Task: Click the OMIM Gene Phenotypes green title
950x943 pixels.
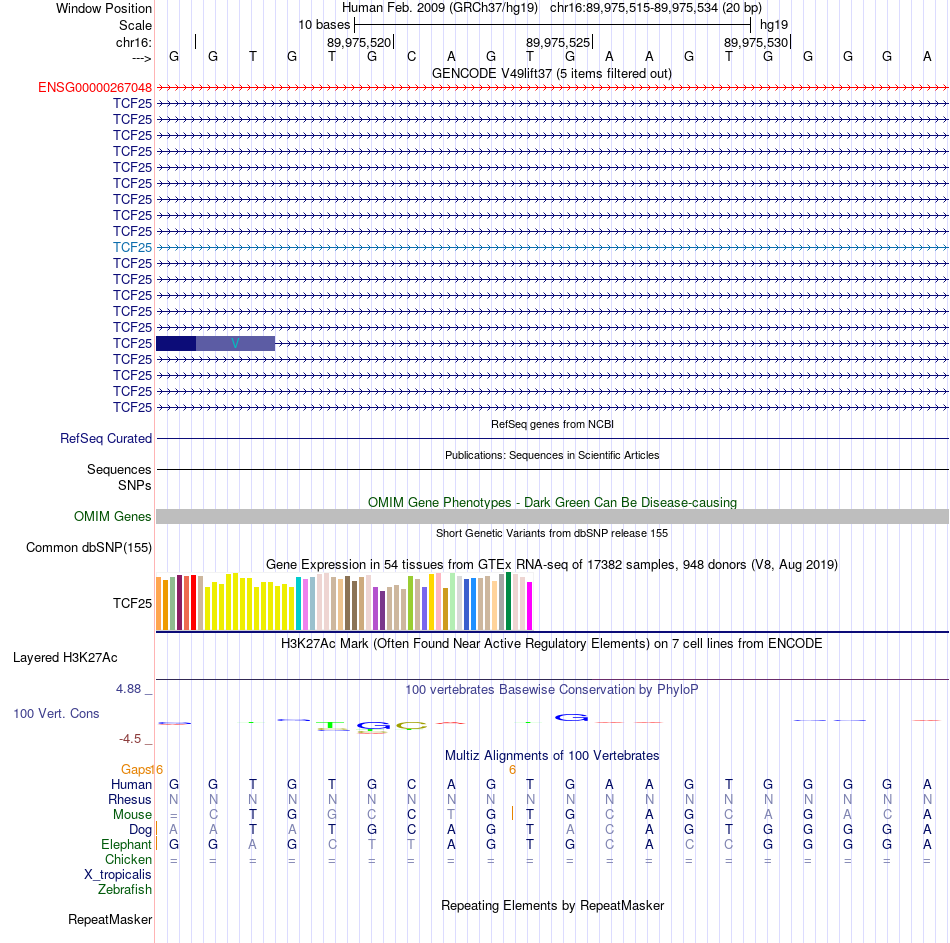Action: (552, 502)
